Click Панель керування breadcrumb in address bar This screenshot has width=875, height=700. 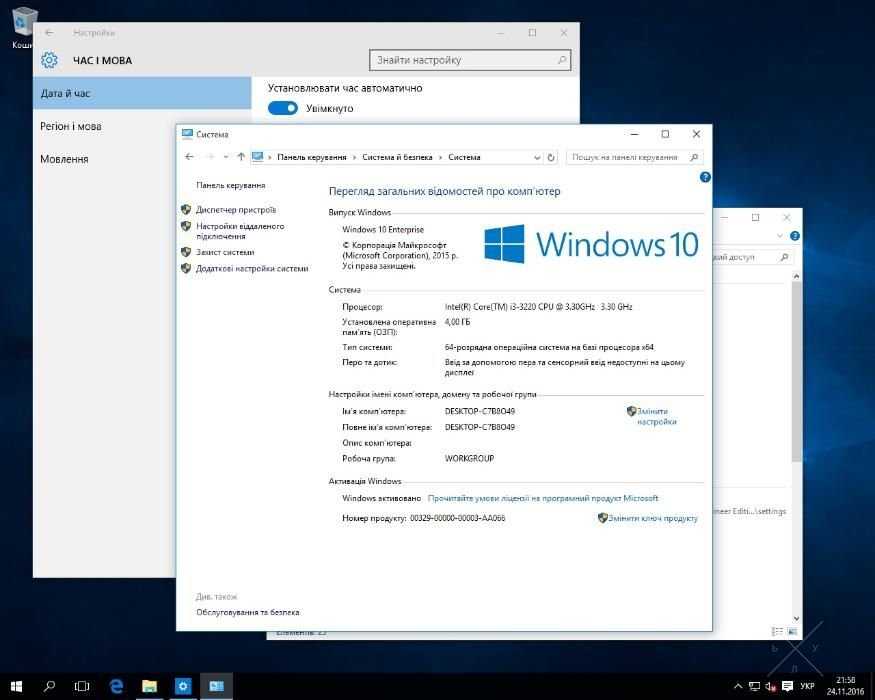click(312, 157)
